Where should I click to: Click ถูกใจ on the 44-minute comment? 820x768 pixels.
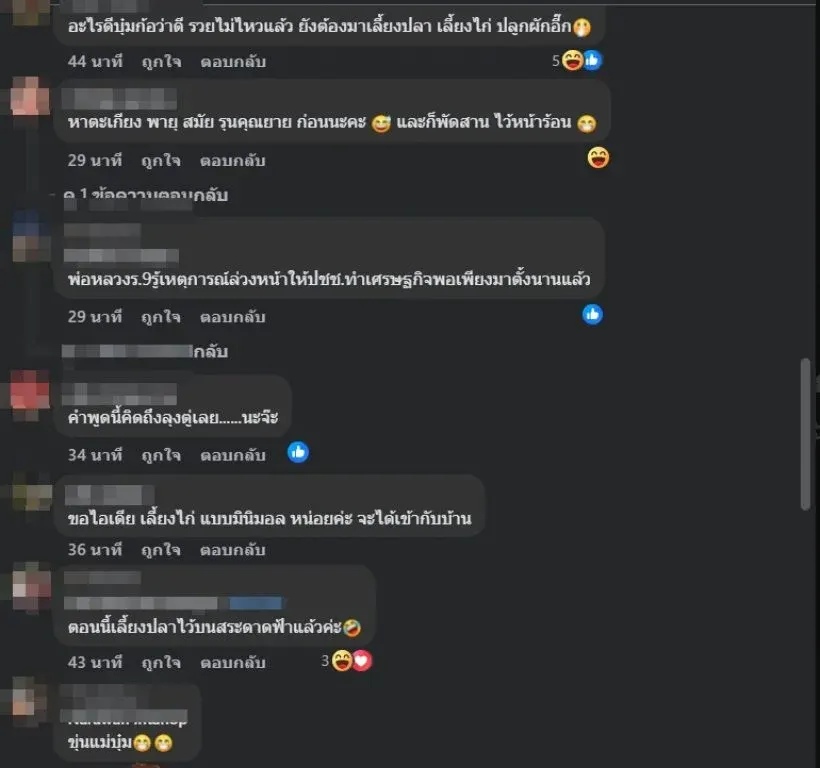(x=162, y=62)
